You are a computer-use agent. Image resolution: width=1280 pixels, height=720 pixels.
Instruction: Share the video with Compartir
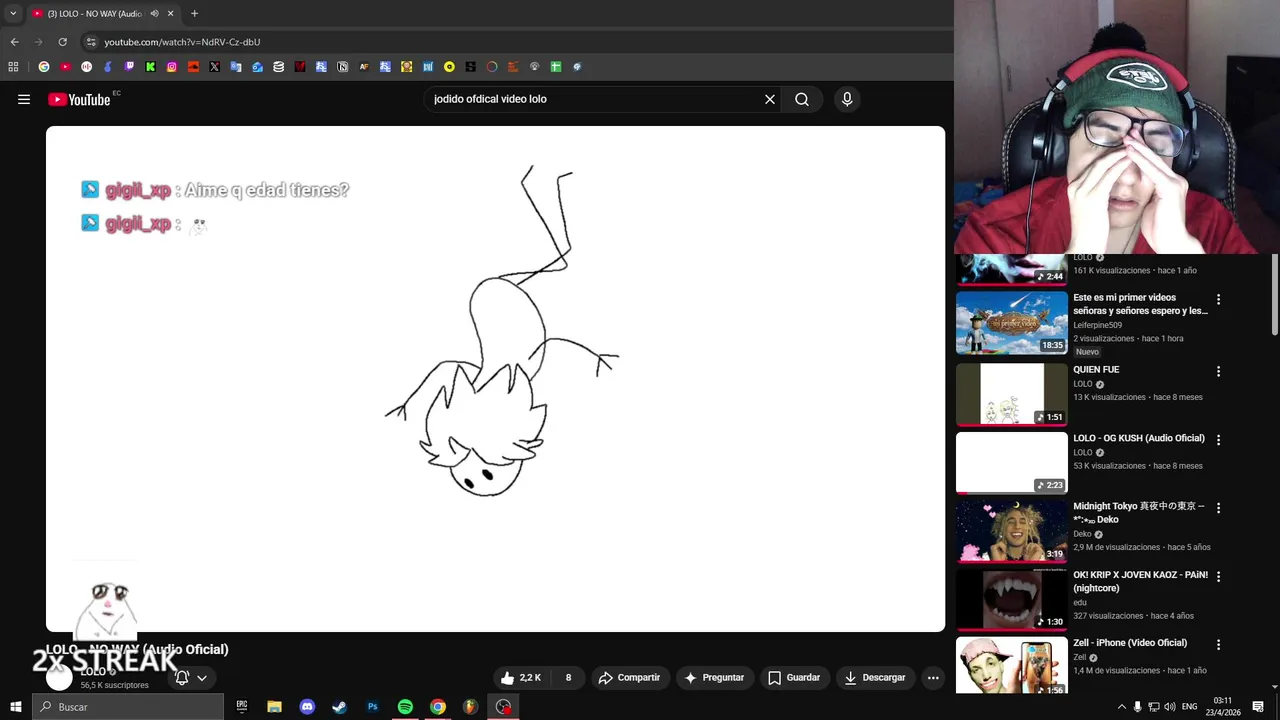click(x=629, y=677)
